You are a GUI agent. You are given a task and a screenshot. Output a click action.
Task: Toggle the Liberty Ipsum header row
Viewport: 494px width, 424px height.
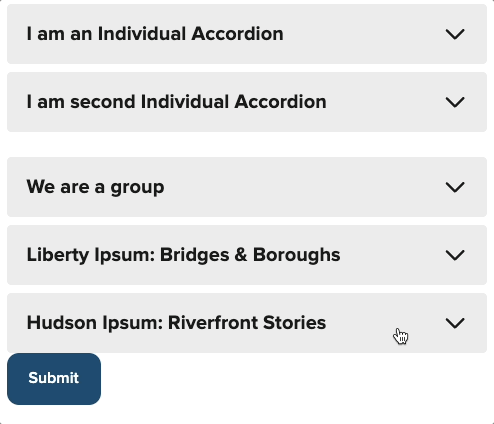[x=247, y=255]
